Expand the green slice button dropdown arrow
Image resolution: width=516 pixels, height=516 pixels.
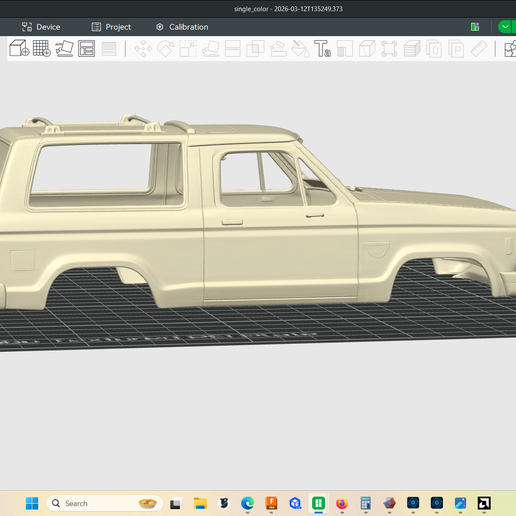tap(505, 27)
